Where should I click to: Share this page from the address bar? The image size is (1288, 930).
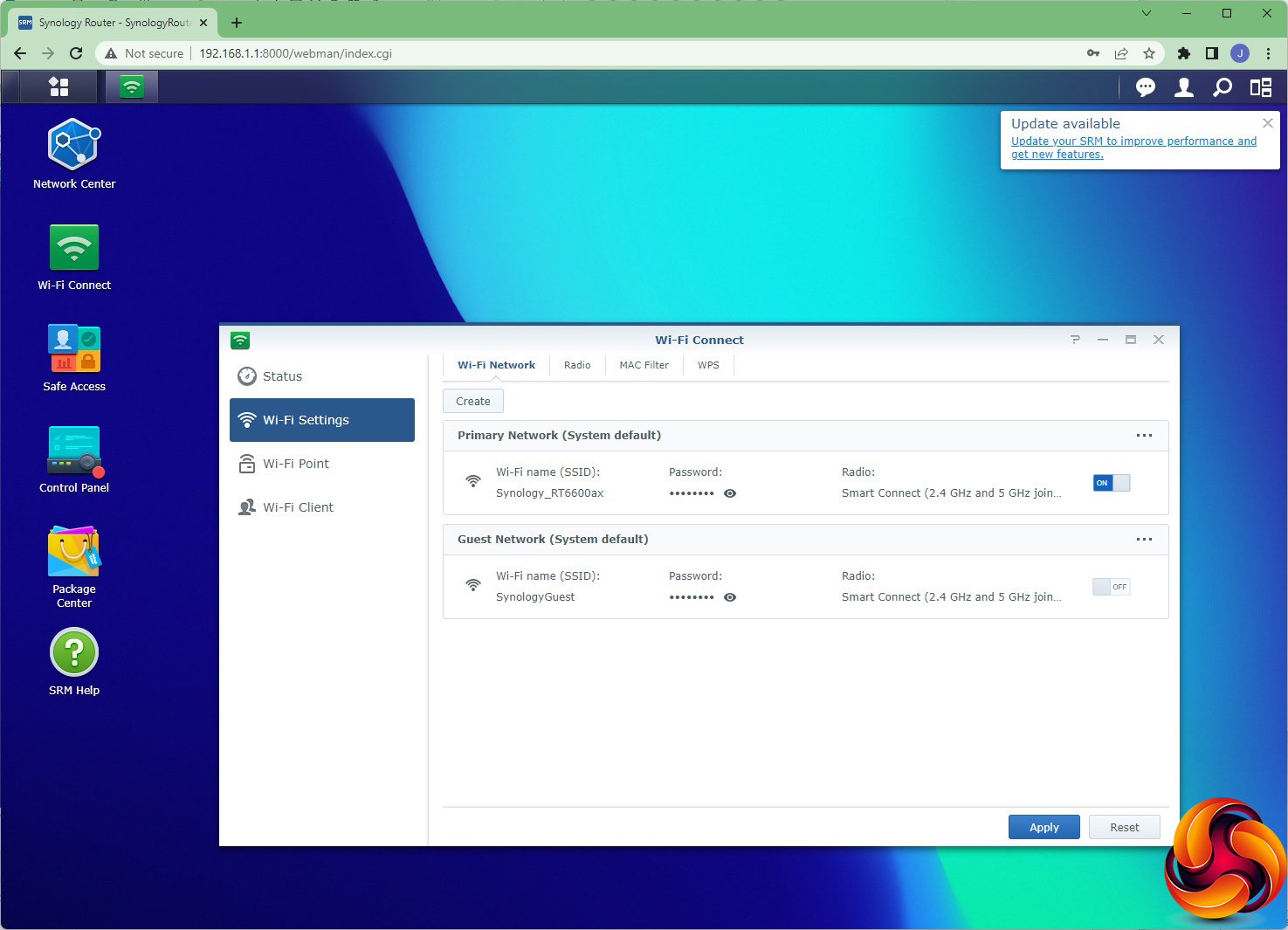pyautogui.click(x=1121, y=53)
